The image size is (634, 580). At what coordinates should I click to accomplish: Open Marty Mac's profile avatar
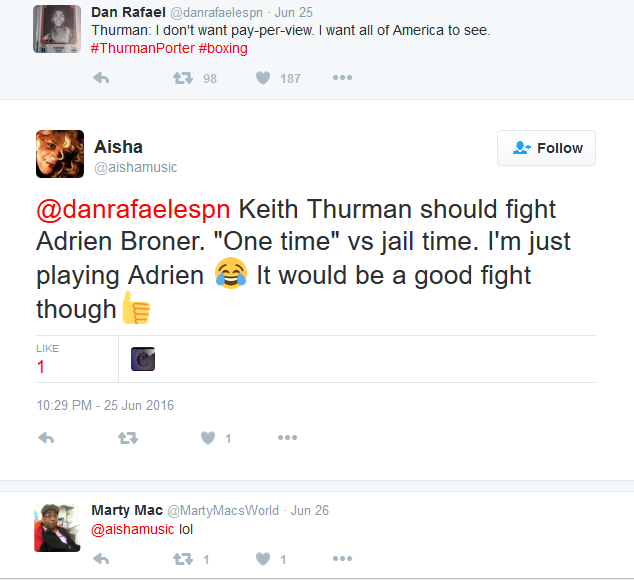(57, 527)
